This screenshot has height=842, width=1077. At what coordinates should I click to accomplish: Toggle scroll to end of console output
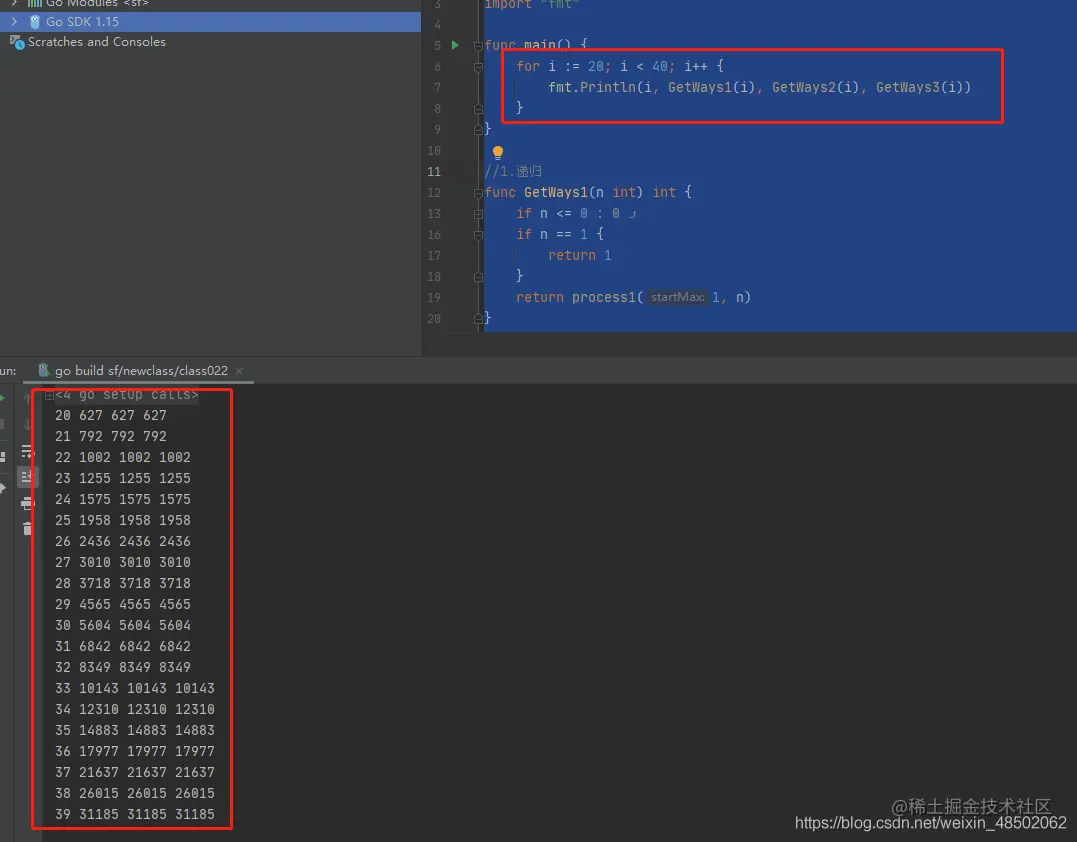[x=27, y=477]
